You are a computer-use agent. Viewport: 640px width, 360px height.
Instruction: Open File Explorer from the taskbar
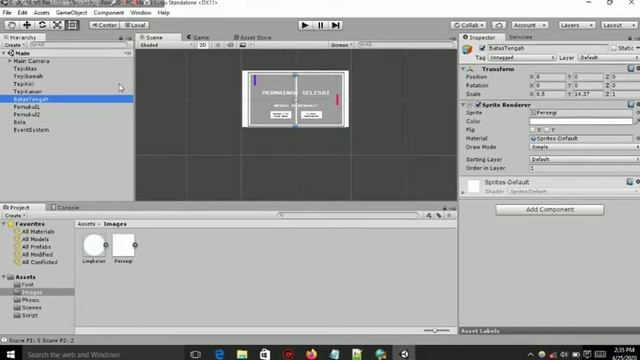click(x=242, y=354)
